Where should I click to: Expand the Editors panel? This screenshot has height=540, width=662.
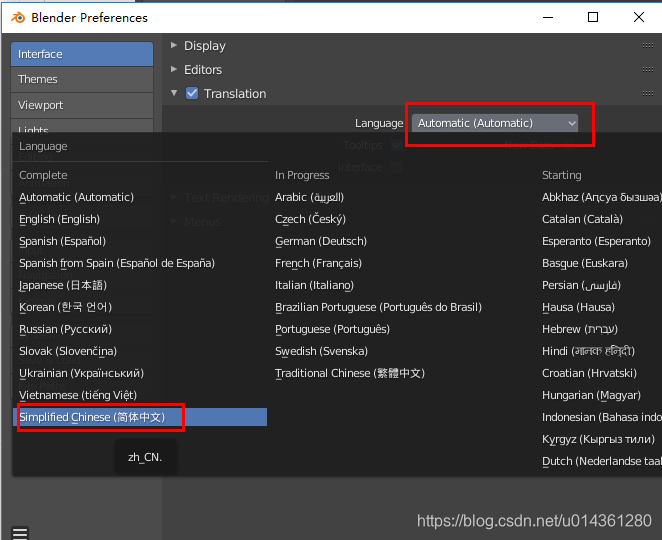(x=174, y=69)
